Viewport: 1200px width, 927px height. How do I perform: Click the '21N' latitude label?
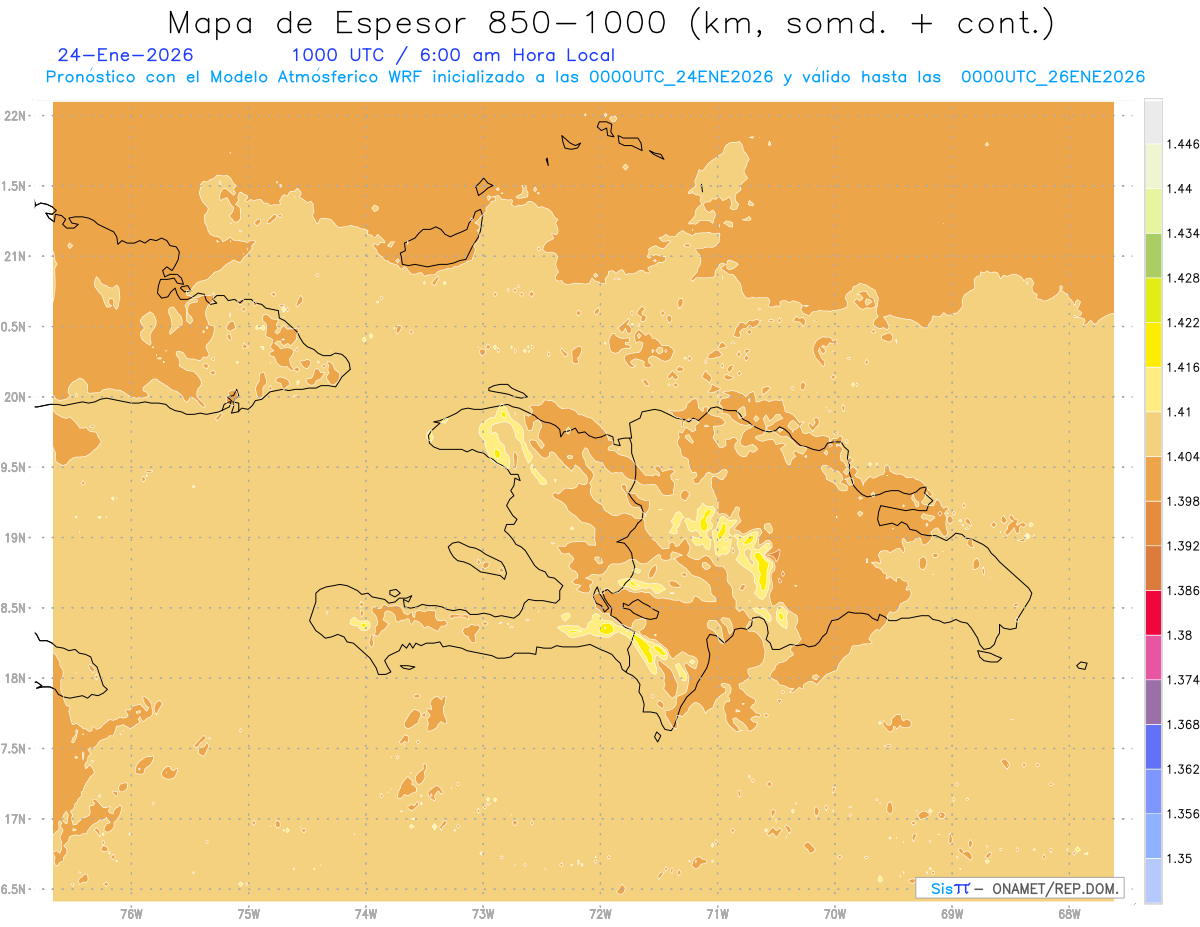coord(16,256)
